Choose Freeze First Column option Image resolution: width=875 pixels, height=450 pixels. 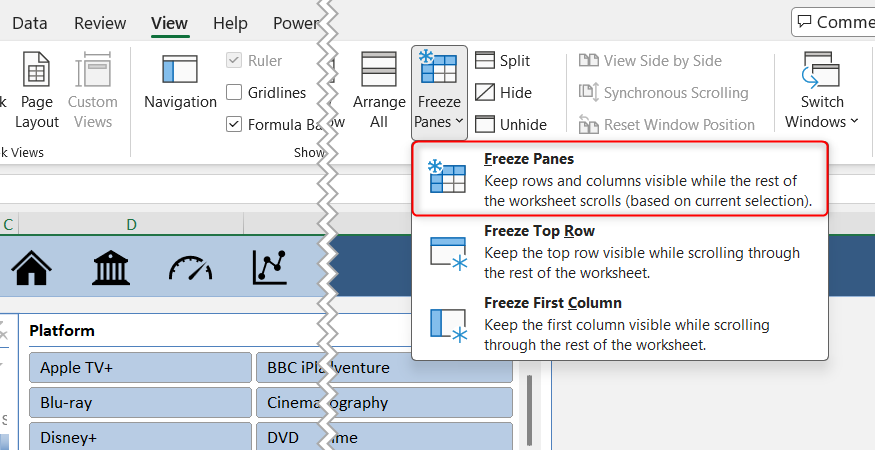[620, 323]
